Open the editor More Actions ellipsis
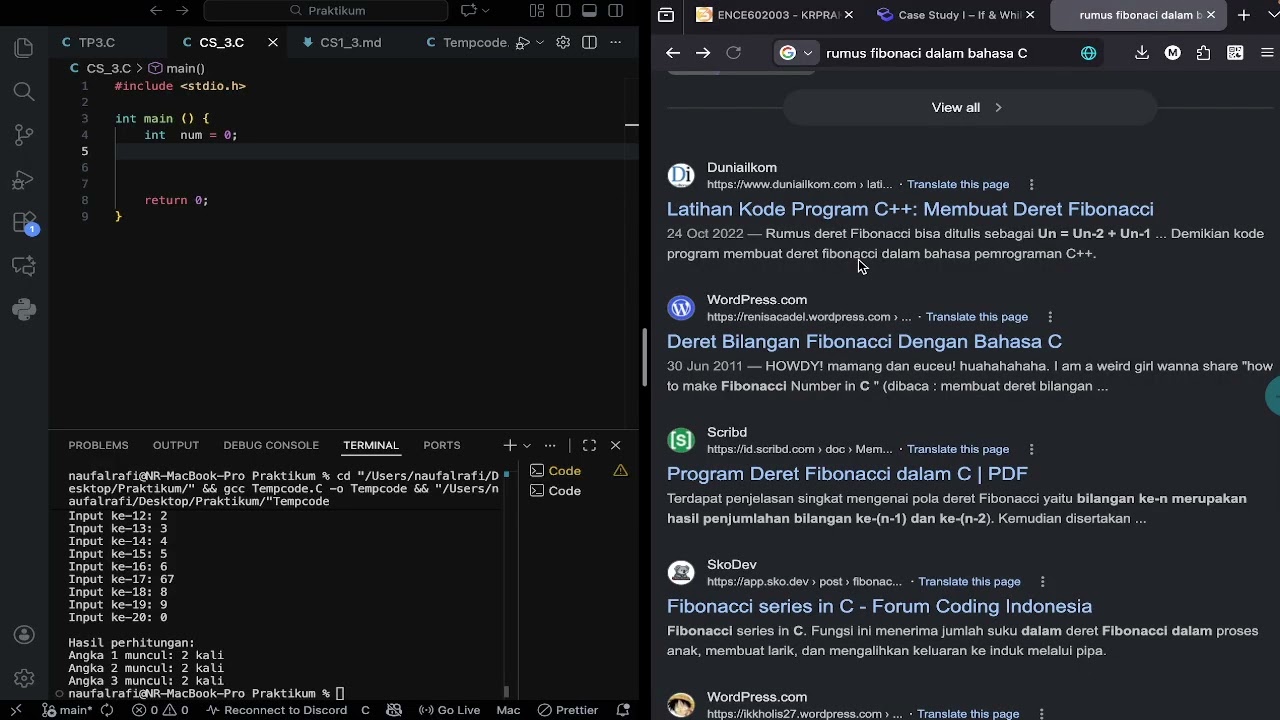Image resolution: width=1280 pixels, height=720 pixels. (x=615, y=43)
